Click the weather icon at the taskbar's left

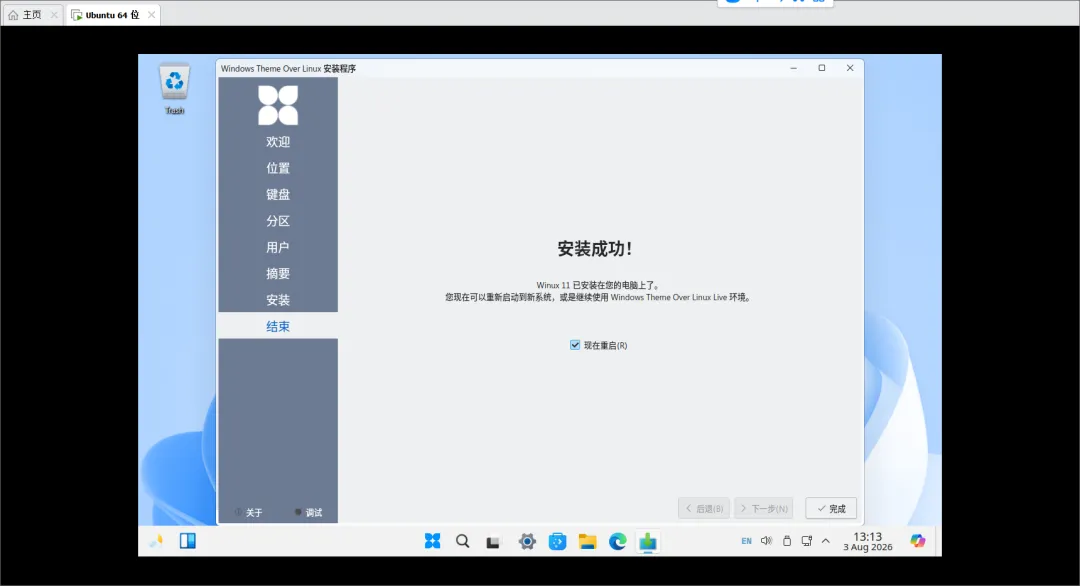point(156,541)
